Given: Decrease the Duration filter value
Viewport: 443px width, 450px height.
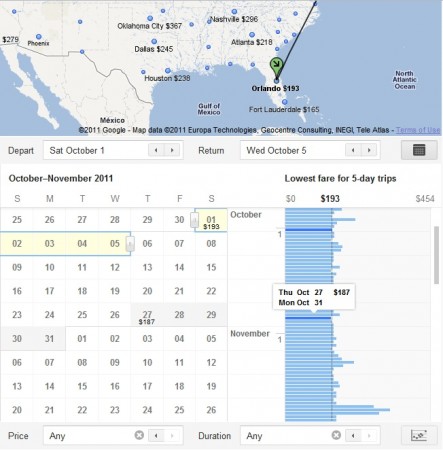Looking at the screenshot, I should 353,436.
